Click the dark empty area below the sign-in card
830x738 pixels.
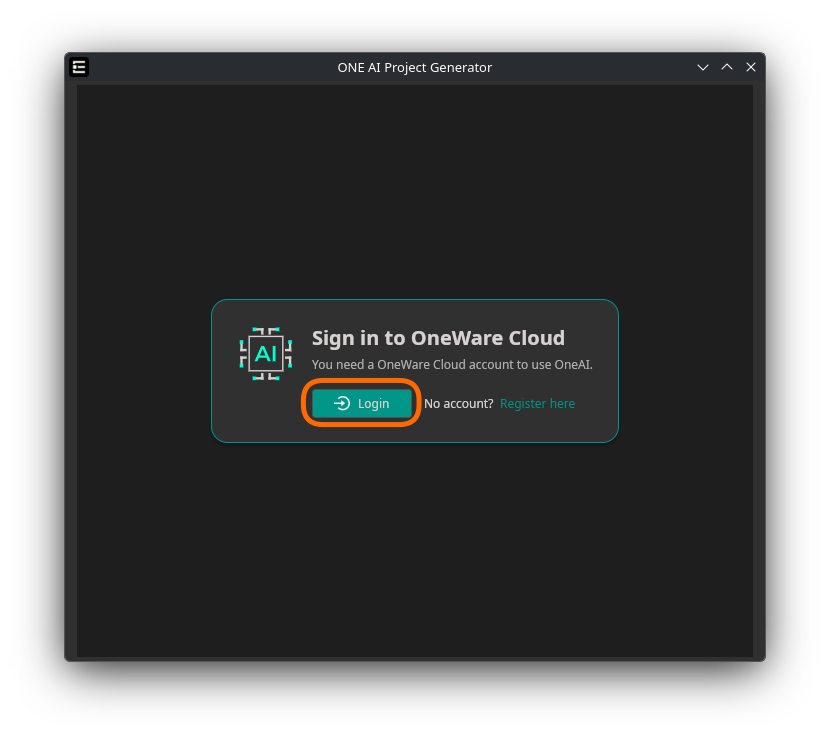(414, 550)
